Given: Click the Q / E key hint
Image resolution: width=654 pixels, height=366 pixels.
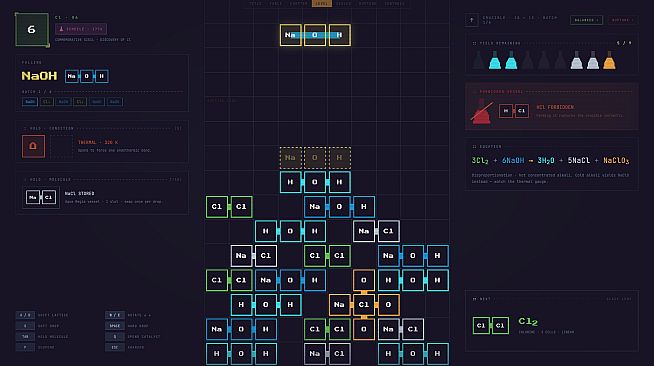Looking at the screenshot, I should click(115, 315).
